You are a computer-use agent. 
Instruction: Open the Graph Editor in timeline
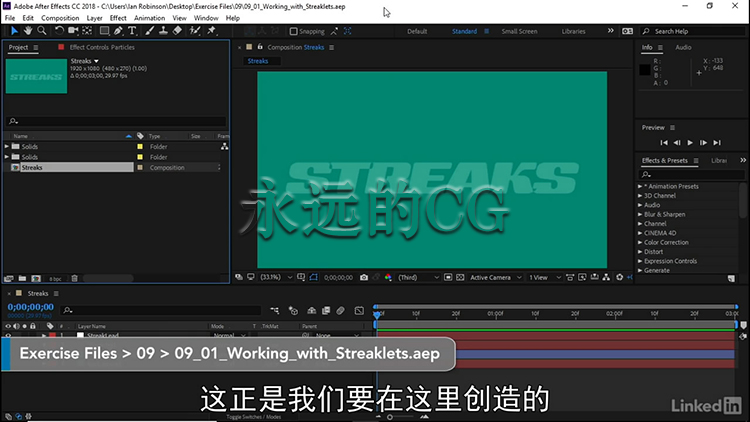[x=359, y=311]
